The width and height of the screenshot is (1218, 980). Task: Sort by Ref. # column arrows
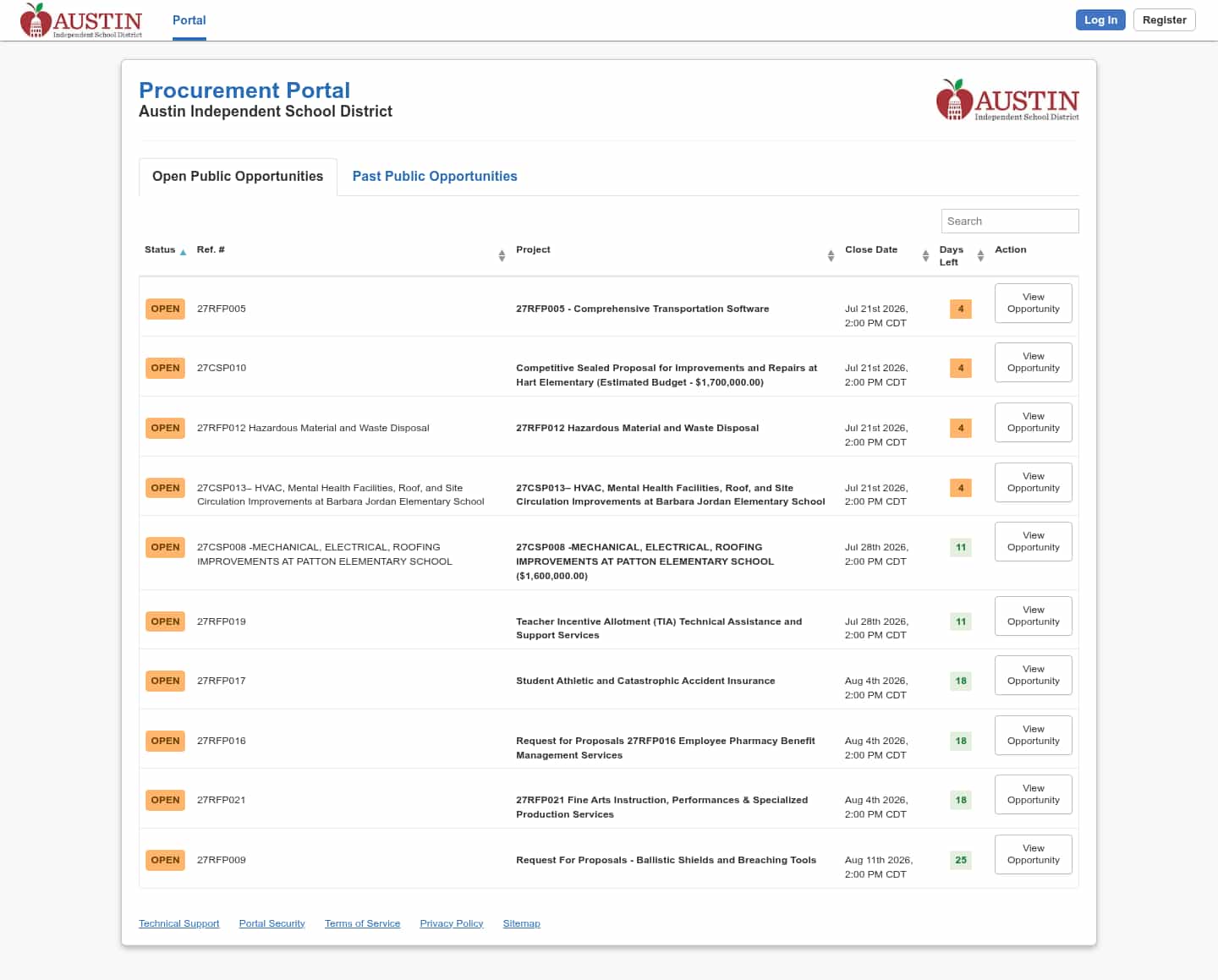pos(502,255)
